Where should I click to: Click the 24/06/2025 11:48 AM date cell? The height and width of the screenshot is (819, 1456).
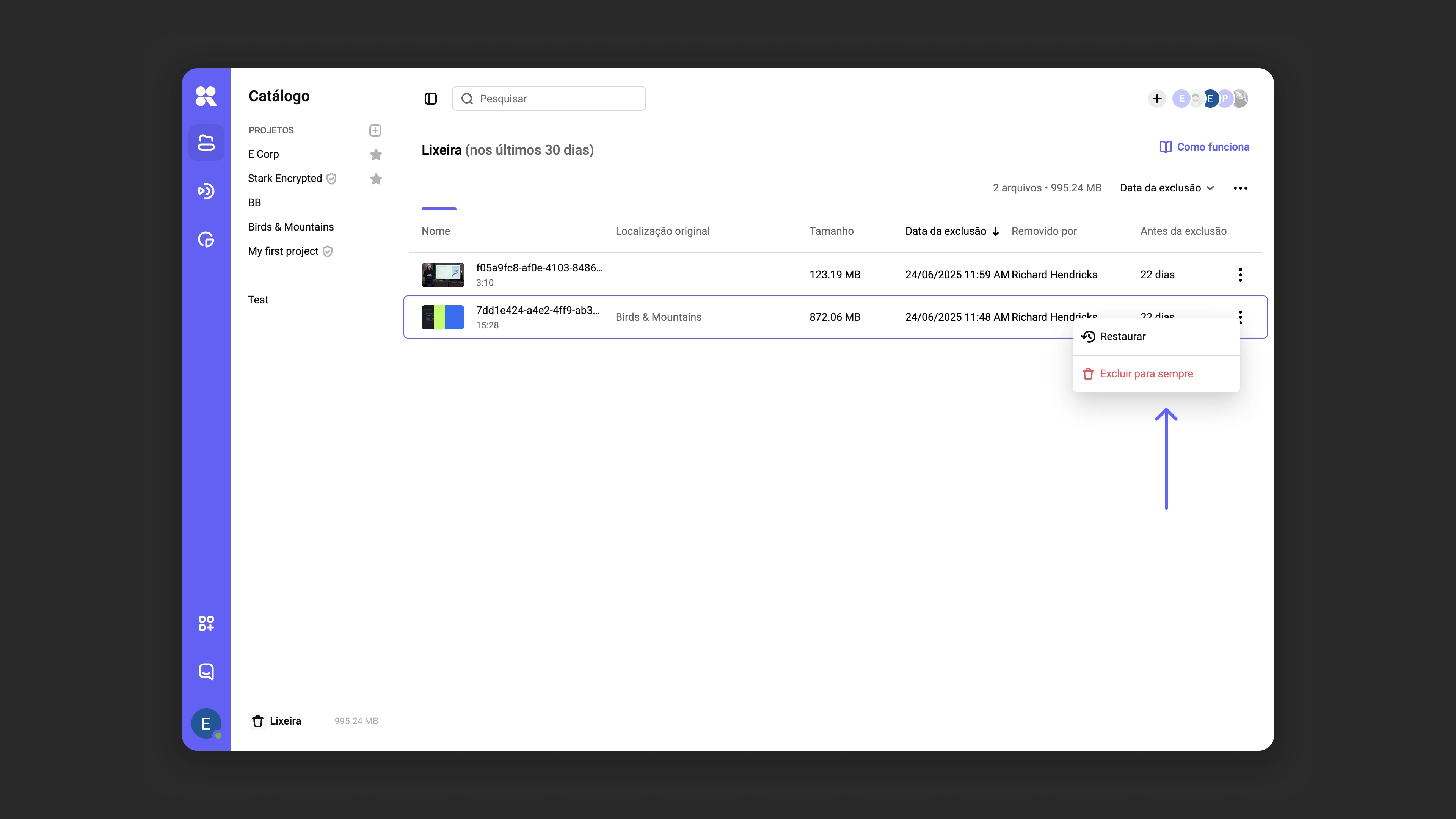957,317
